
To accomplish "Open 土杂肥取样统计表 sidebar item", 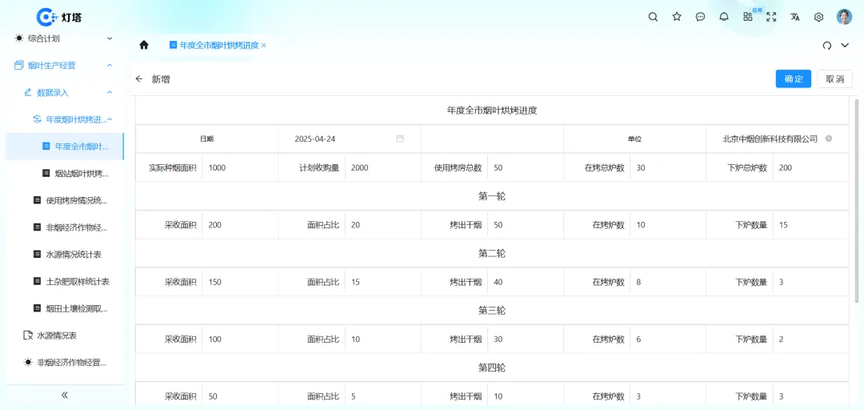I will tap(65, 281).
